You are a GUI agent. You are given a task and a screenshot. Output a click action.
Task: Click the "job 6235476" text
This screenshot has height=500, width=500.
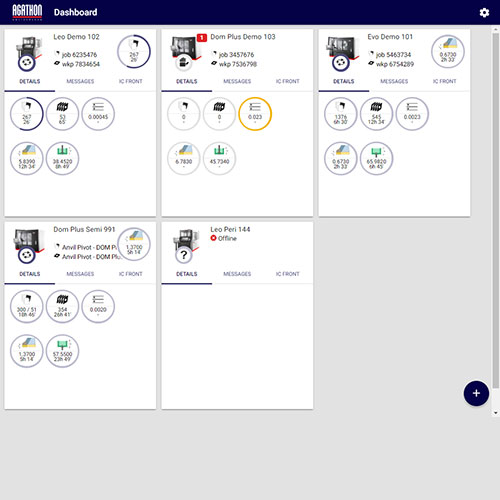coord(79,55)
